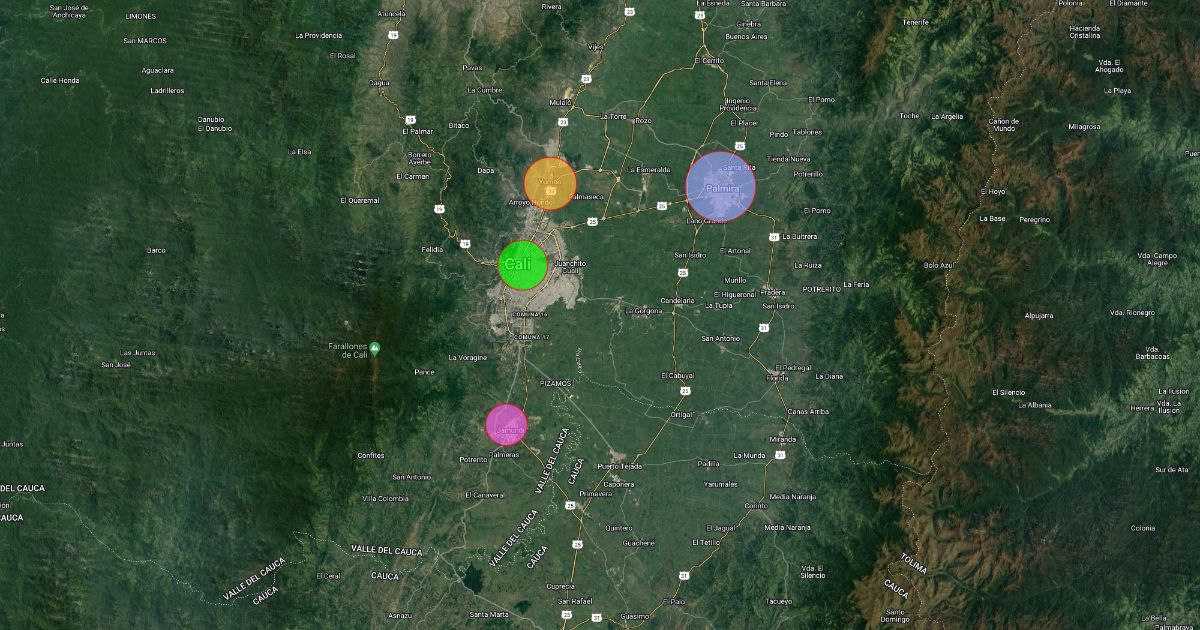Click the Guachené label

[638, 543]
